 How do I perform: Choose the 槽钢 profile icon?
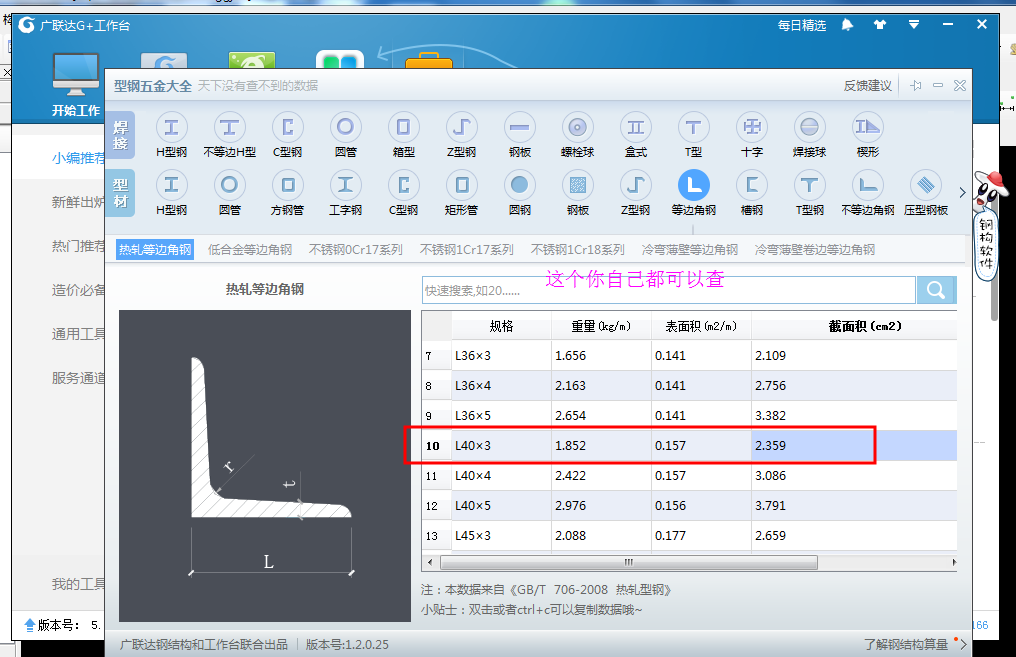pyautogui.click(x=752, y=185)
